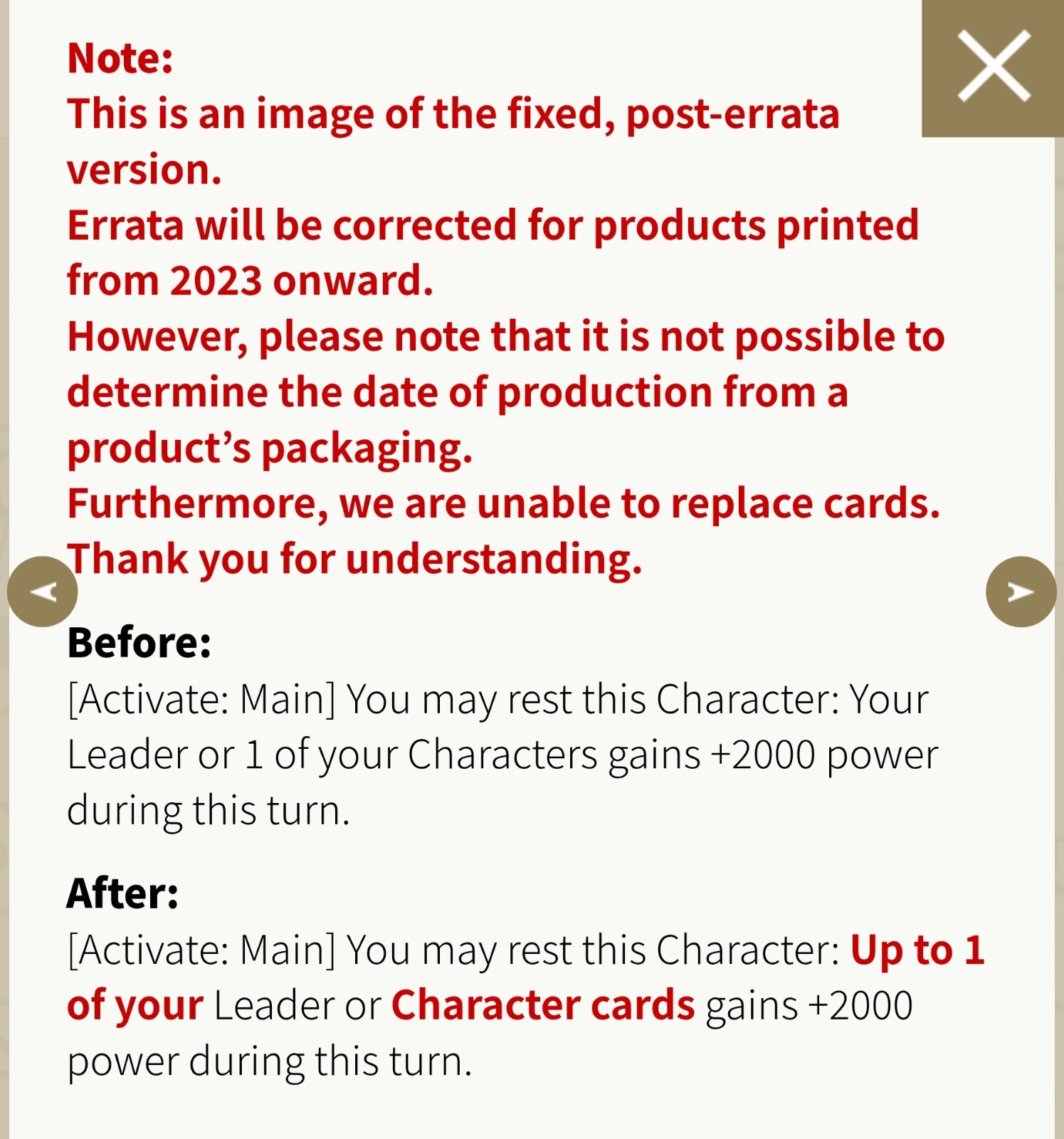This screenshot has width=1064, height=1139.
Task: Close the errata popup with the X
Action: 993,67
